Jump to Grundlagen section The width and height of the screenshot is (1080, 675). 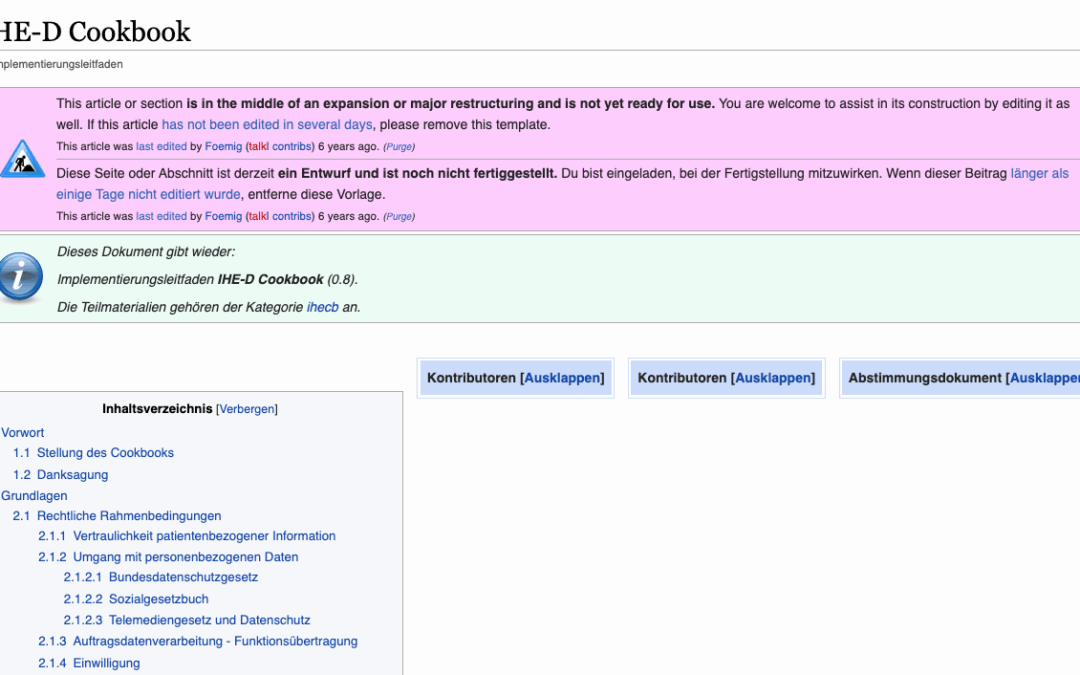coord(34,496)
